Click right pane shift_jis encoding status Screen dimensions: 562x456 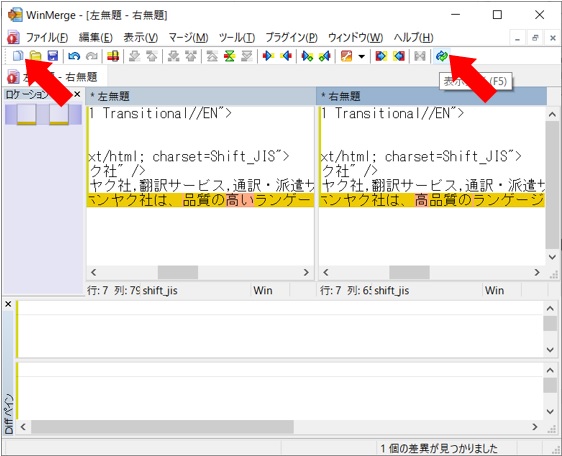391,290
